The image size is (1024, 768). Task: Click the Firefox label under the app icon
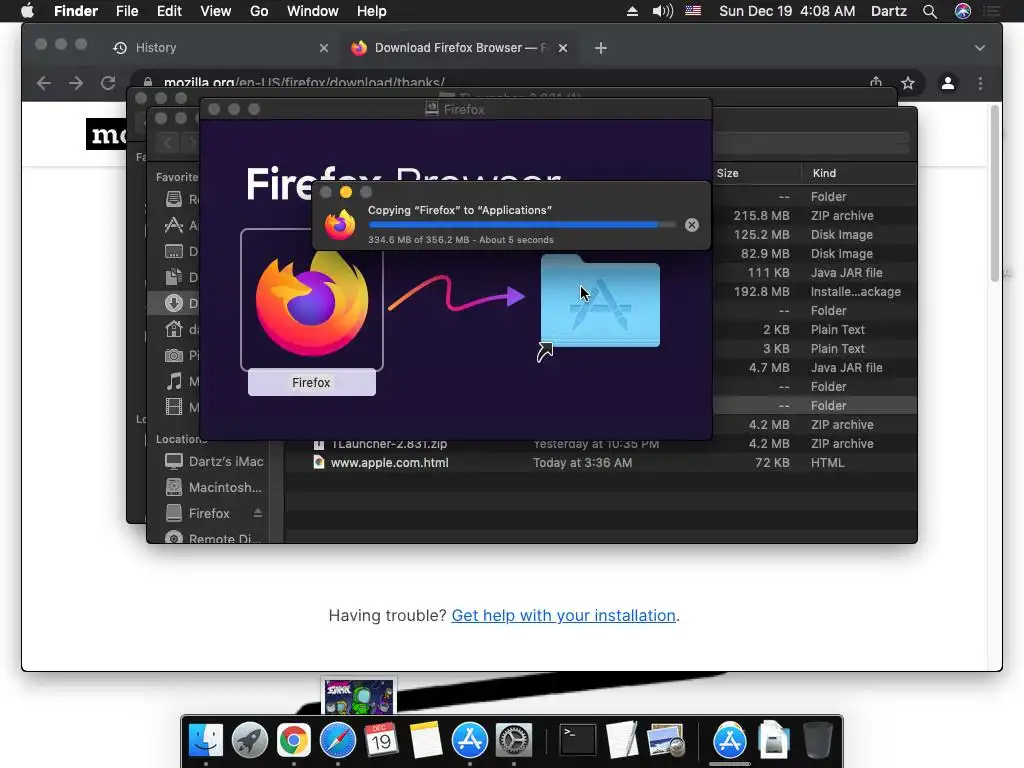click(x=312, y=383)
